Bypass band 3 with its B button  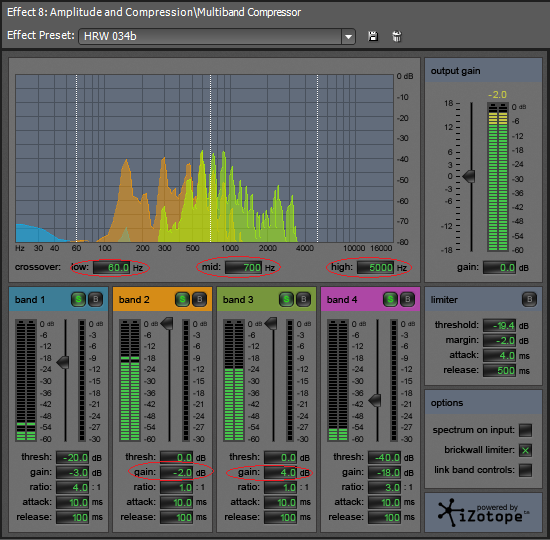click(x=303, y=299)
